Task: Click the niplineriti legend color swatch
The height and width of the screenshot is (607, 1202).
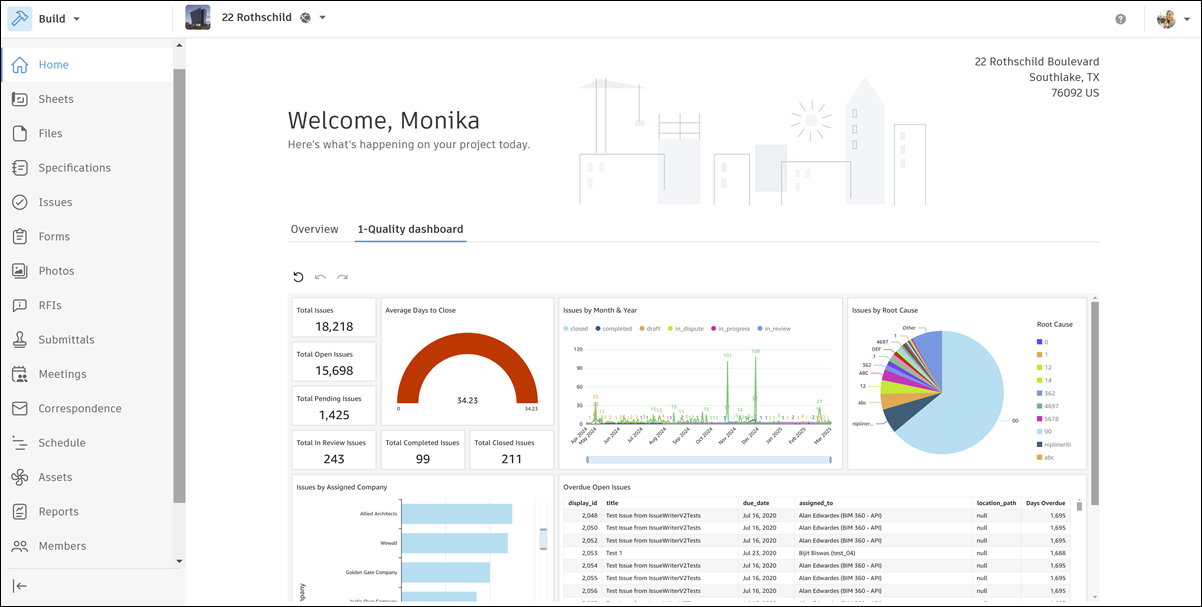Action: tap(1039, 444)
